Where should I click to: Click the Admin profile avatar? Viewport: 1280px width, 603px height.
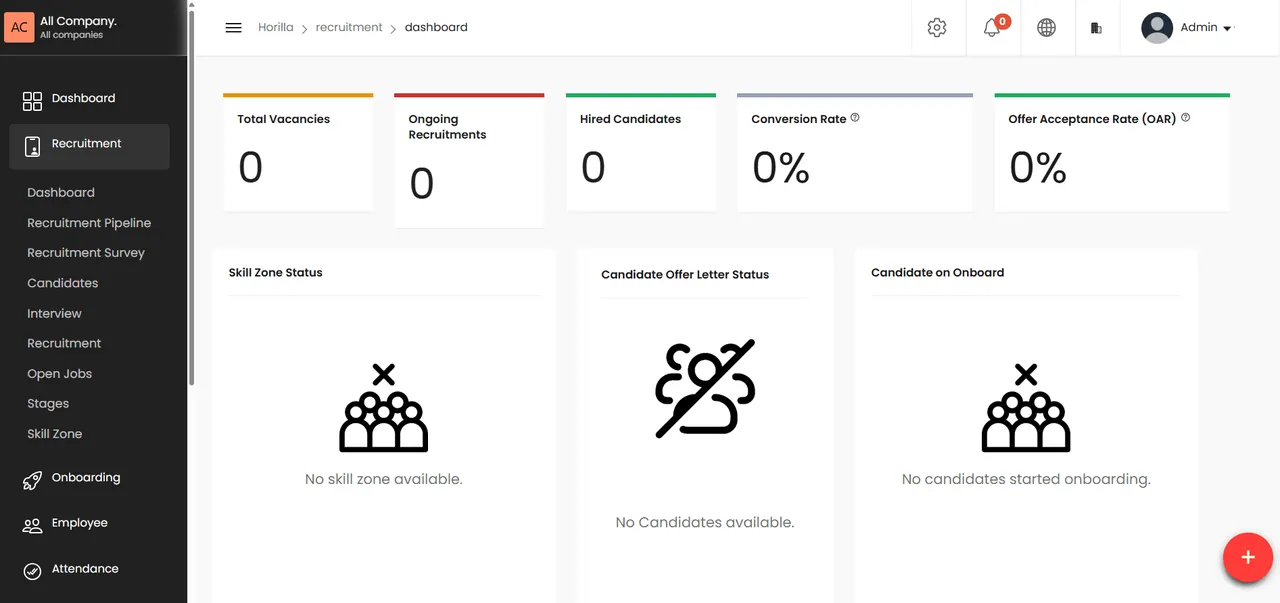(x=1157, y=28)
